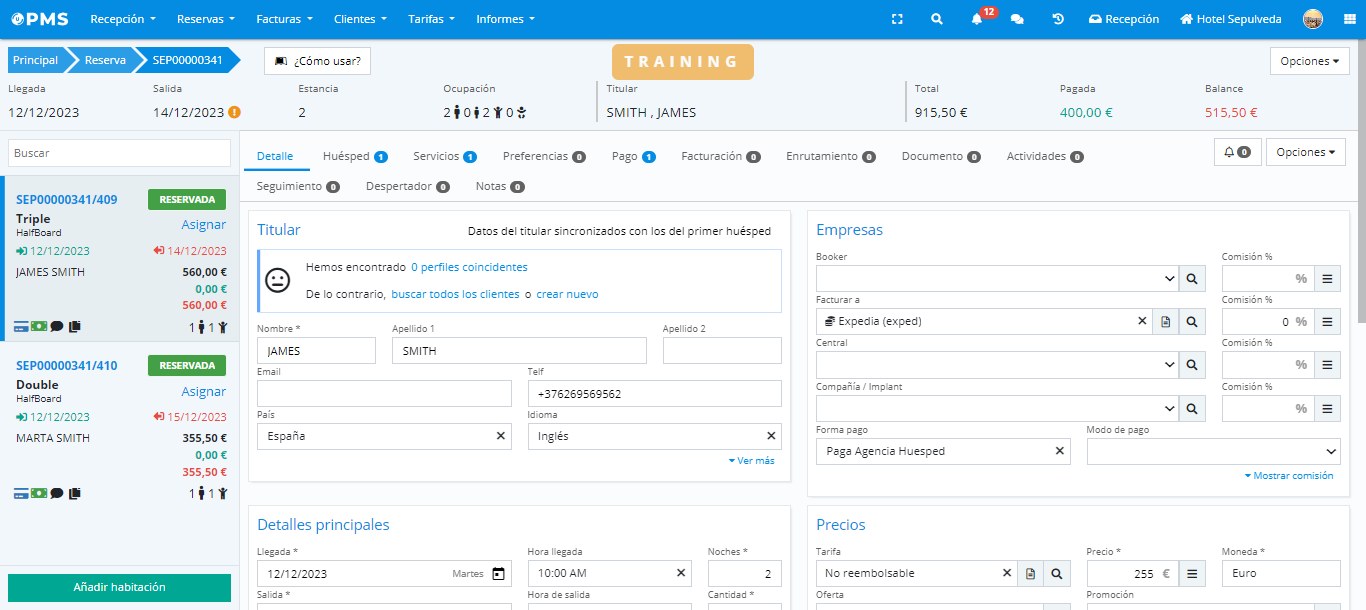The width and height of the screenshot is (1366, 610).
Task: Open the apps grid icon
Action: (x=1347, y=19)
